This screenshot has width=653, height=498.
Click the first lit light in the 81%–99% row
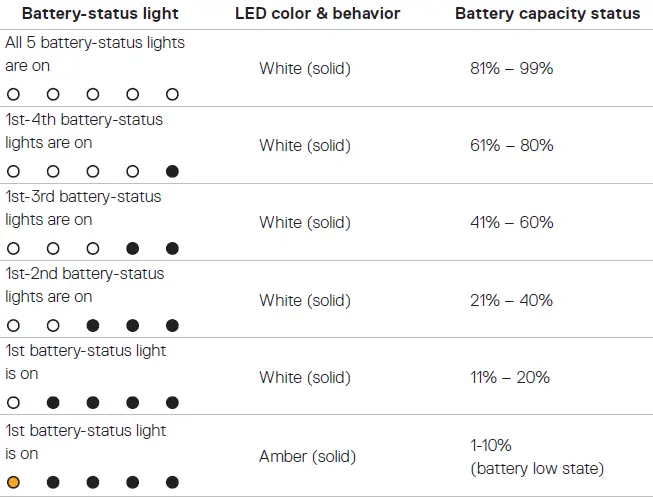point(13,94)
